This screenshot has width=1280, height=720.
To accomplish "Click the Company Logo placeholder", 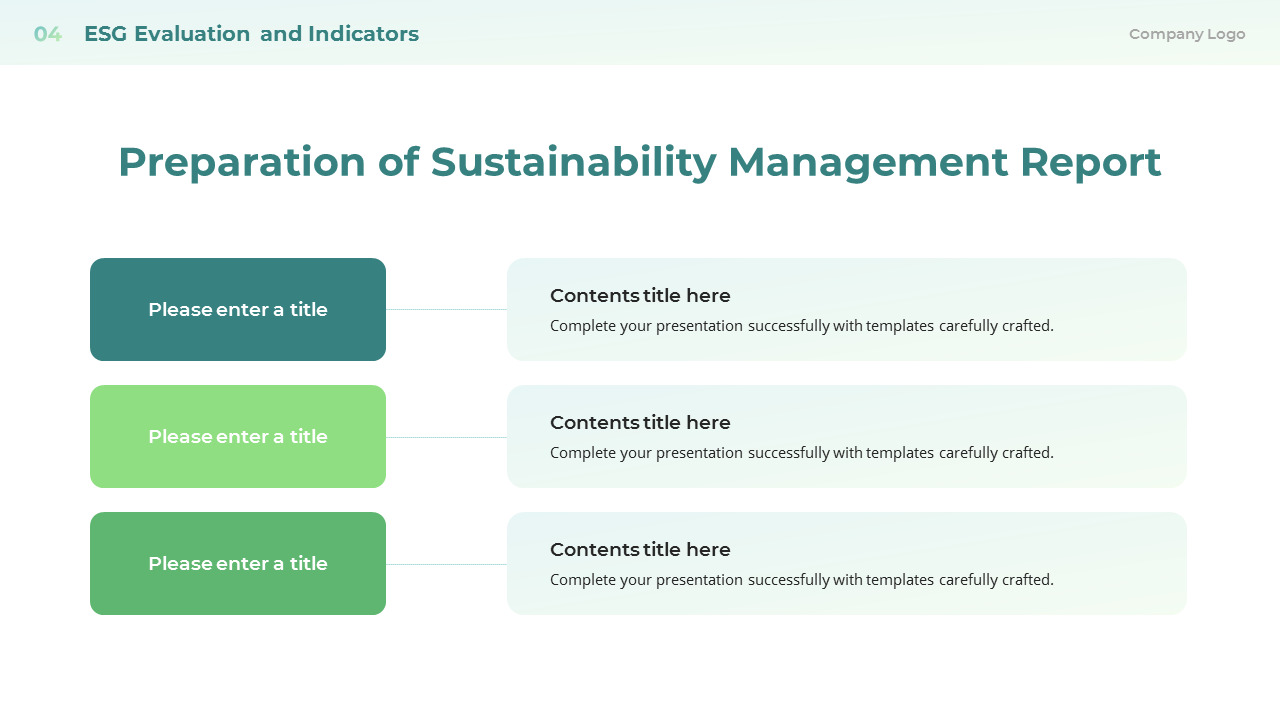I will (x=1187, y=33).
